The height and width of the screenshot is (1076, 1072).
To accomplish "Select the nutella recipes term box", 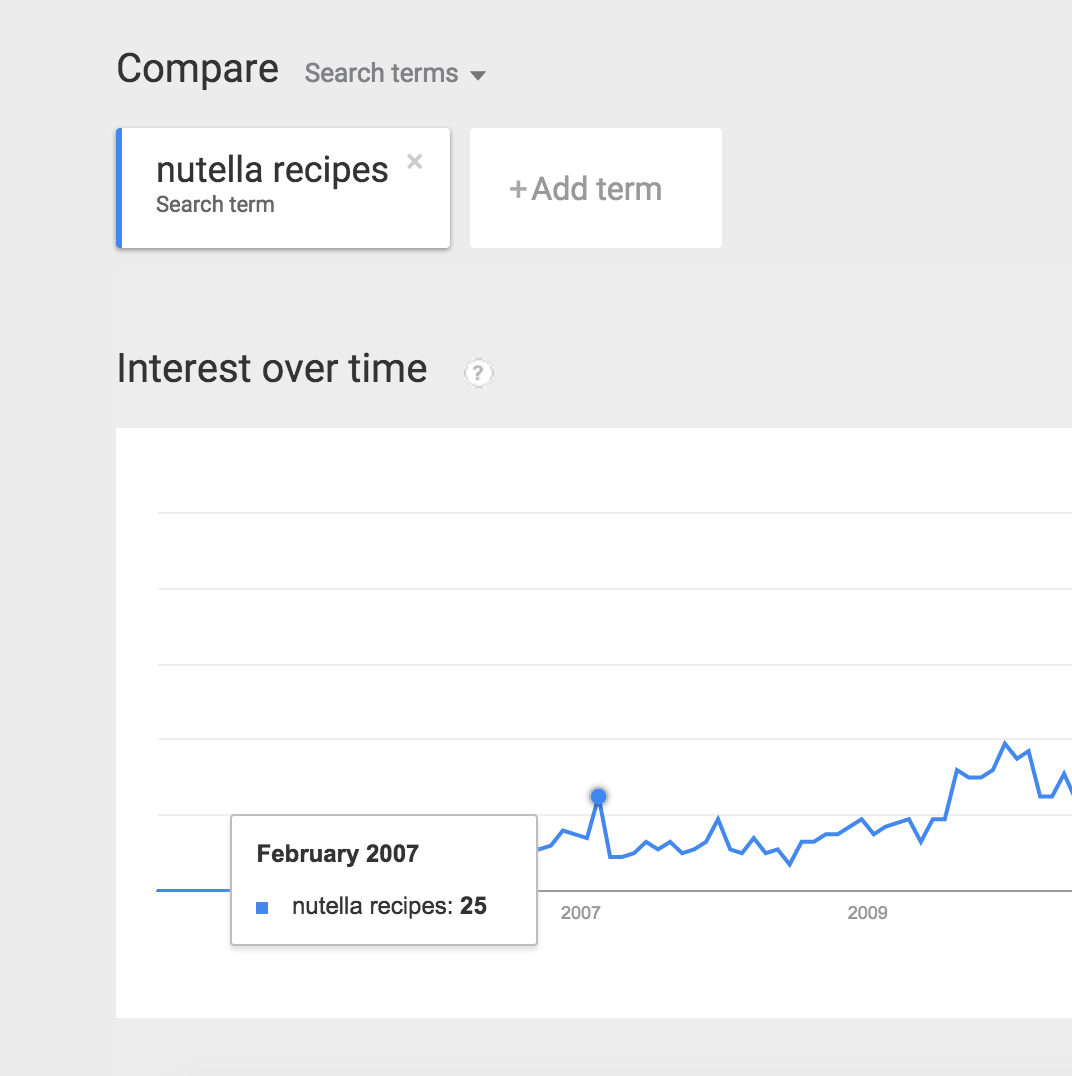I will point(284,188).
